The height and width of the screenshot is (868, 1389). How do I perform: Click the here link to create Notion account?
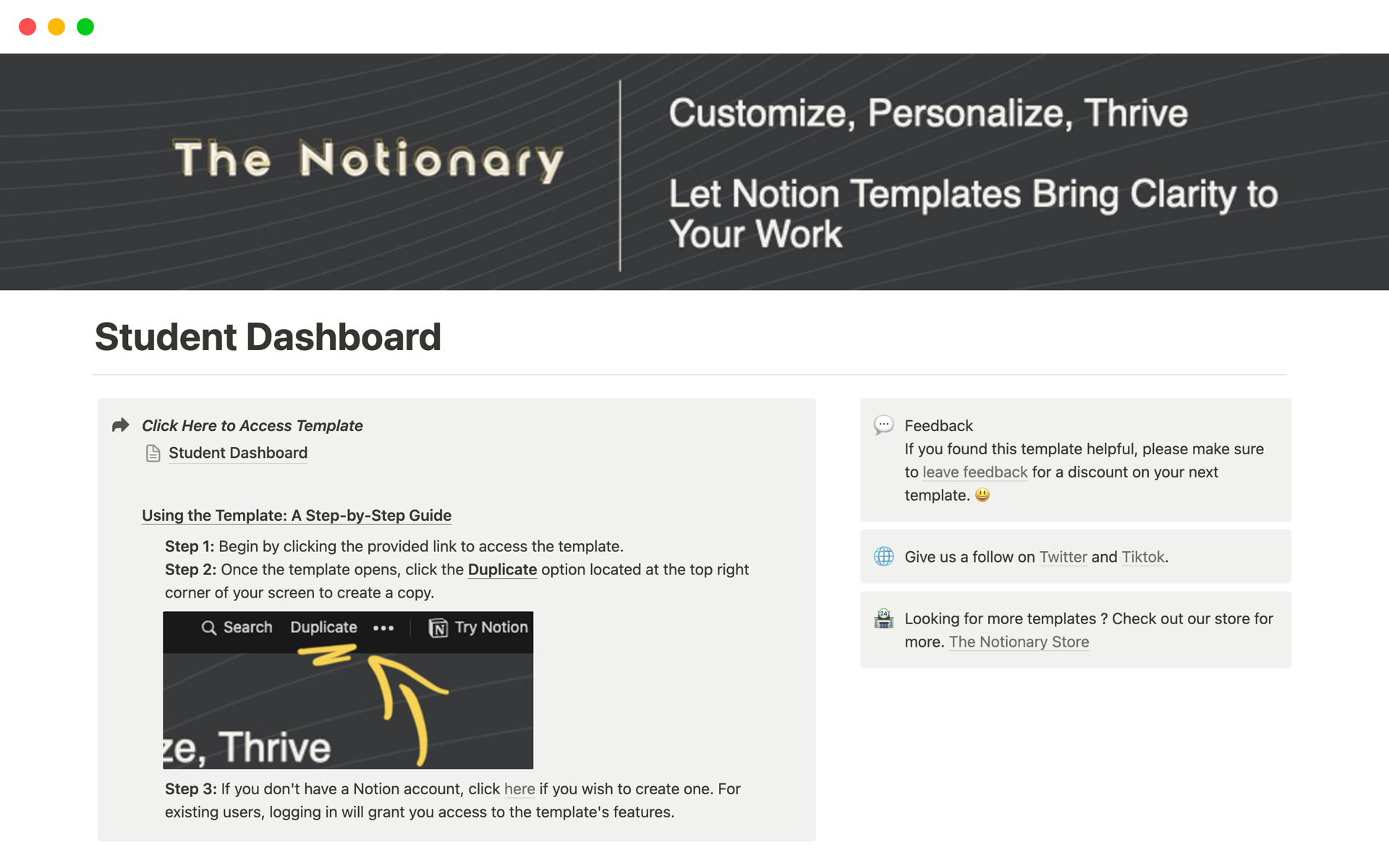pyautogui.click(x=520, y=789)
